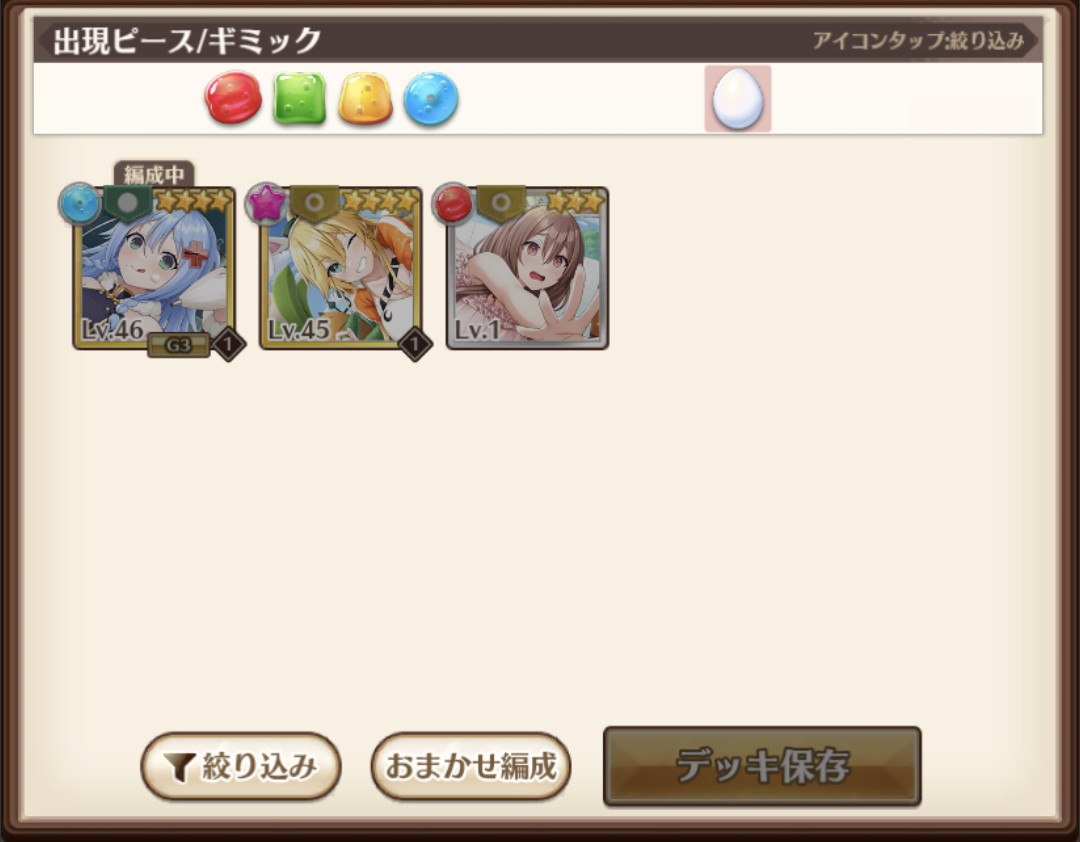
Task: Filter by the red jelly piece icon
Action: [233, 98]
